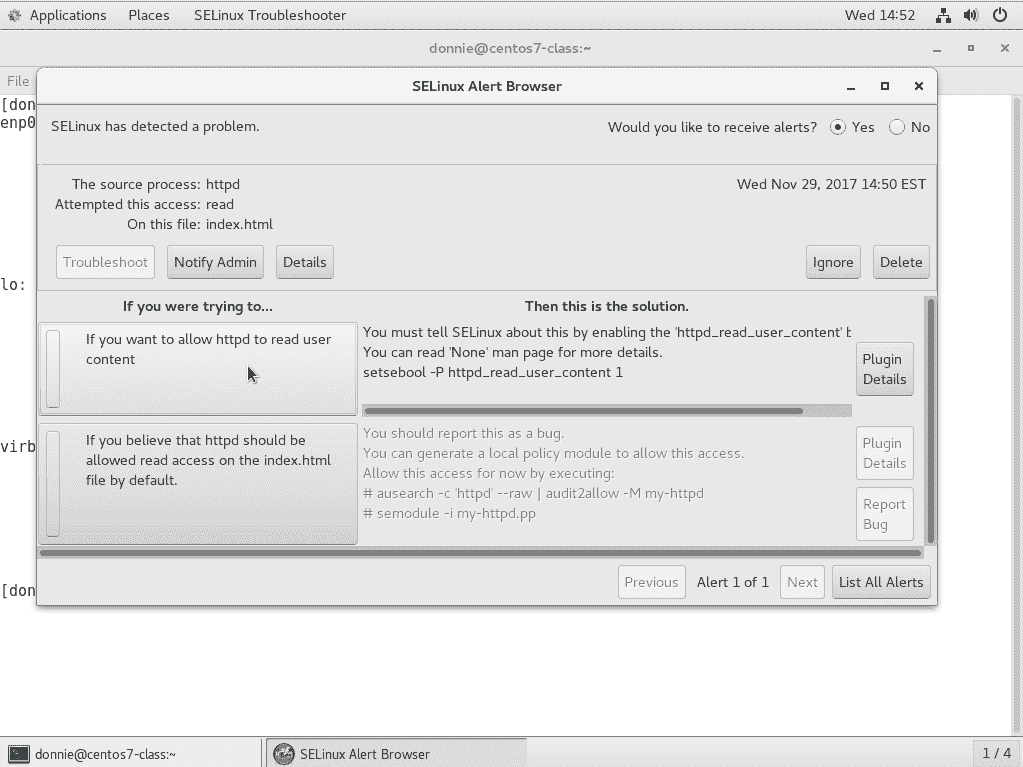This screenshot has height=767, width=1023.
Task: Click the source process value 'httpd'
Action: [223, 185]
